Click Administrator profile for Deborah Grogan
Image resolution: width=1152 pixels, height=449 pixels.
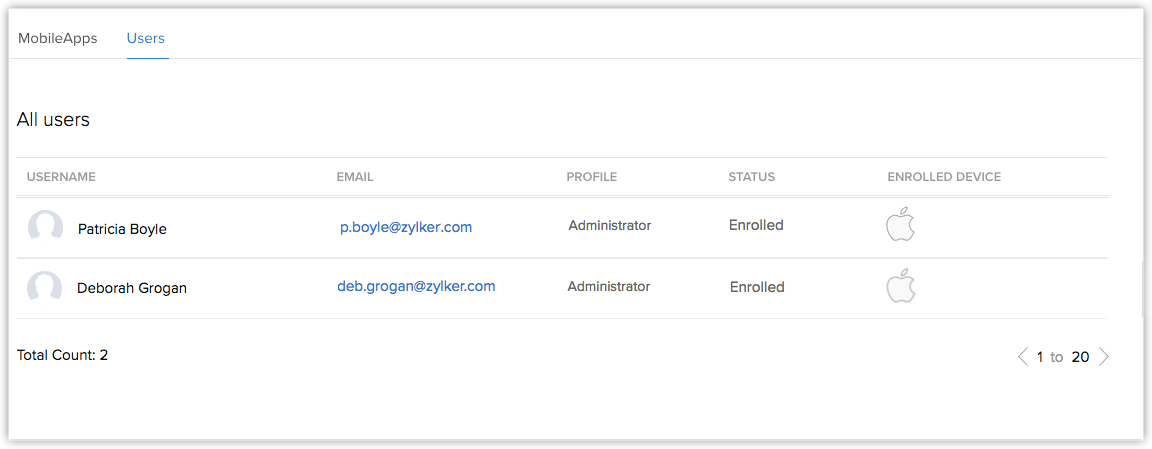[x=609, y=286]
